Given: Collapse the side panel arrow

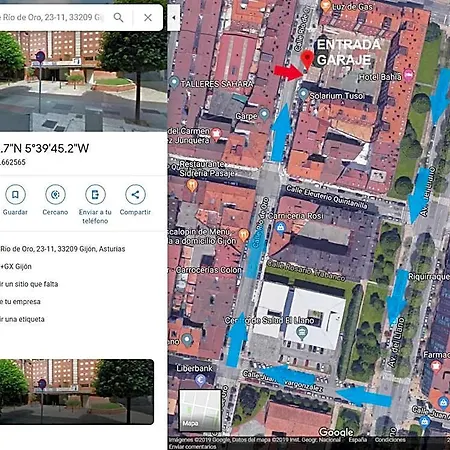Looking at the screenshot, I should click(174, 17).
